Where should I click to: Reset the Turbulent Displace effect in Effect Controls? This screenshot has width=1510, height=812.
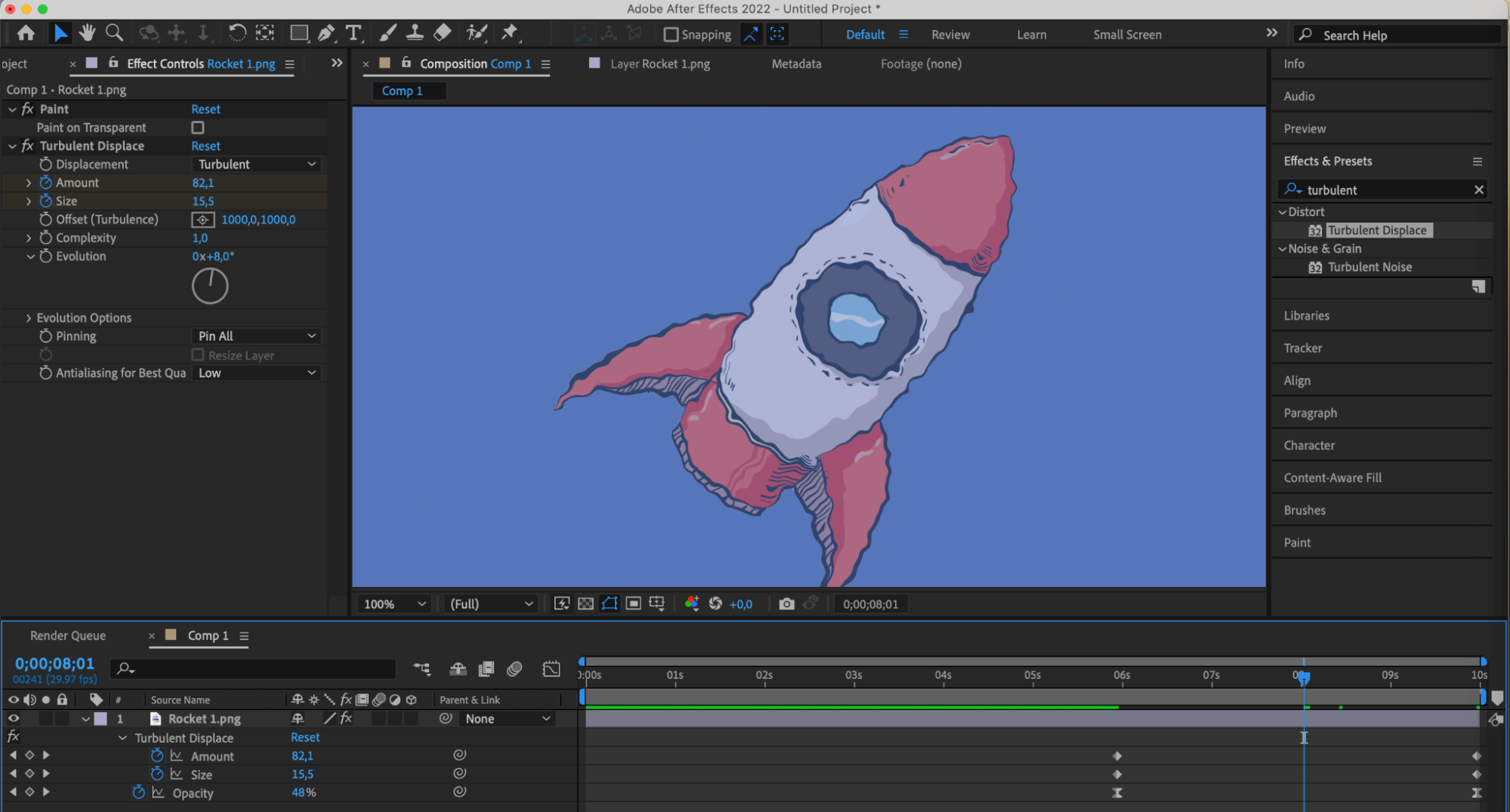coord(205,146)
